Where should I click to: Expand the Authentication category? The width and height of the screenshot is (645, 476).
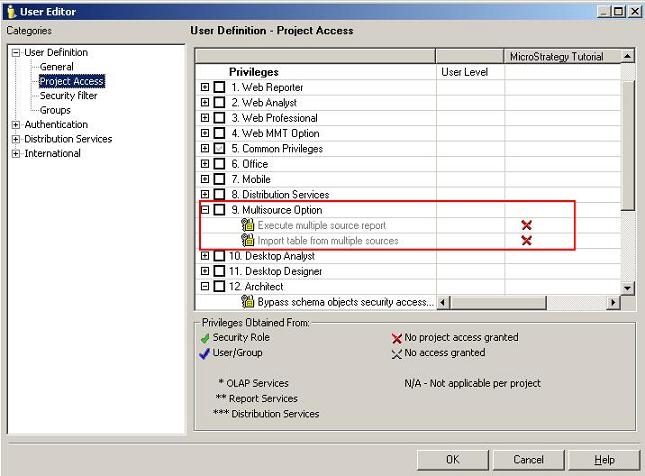(x=16, y=125)
